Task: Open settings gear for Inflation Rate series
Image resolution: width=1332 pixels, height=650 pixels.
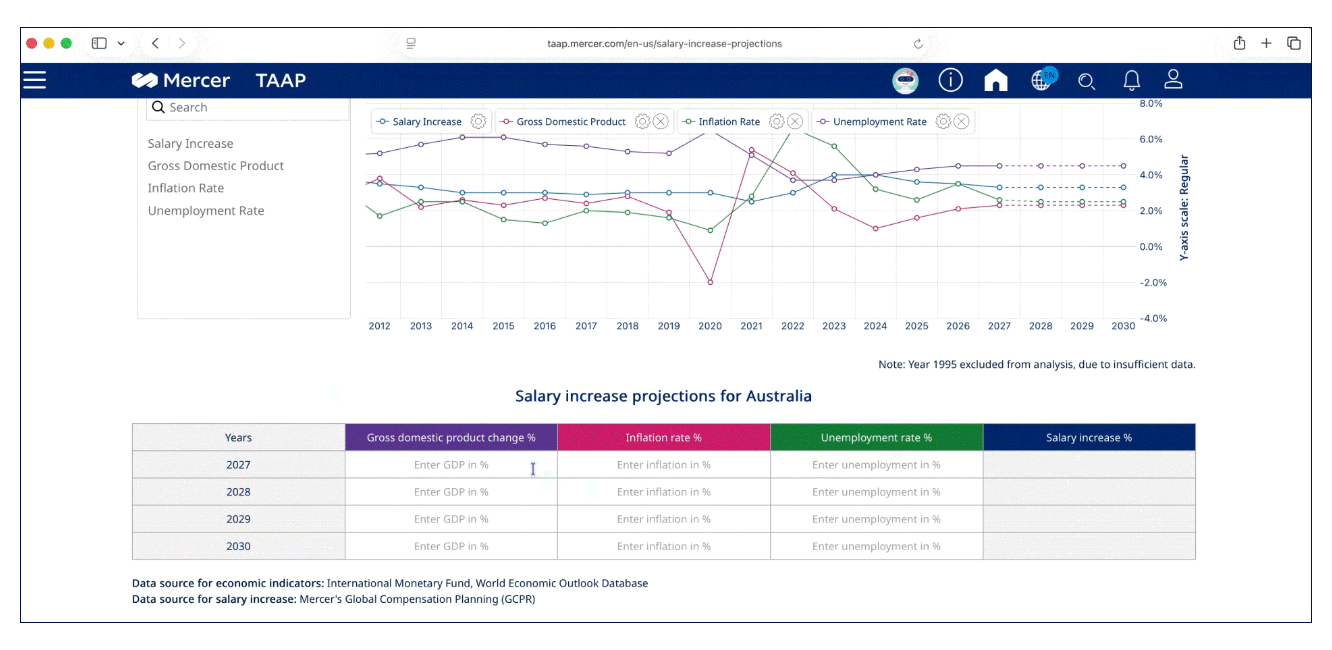Action: tap(777, 121)
